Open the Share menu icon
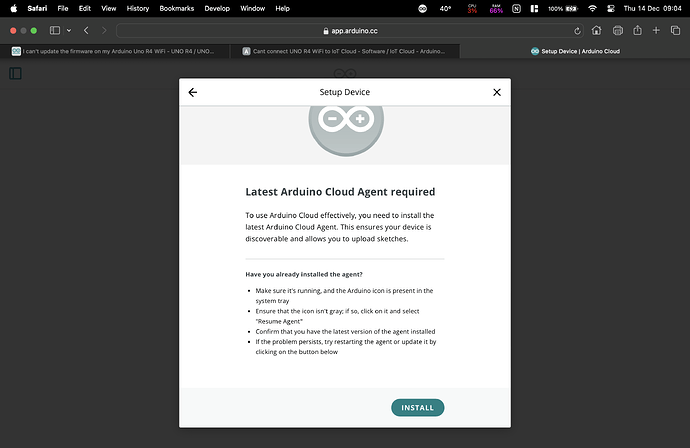690x448 pixels. (637, 30)
